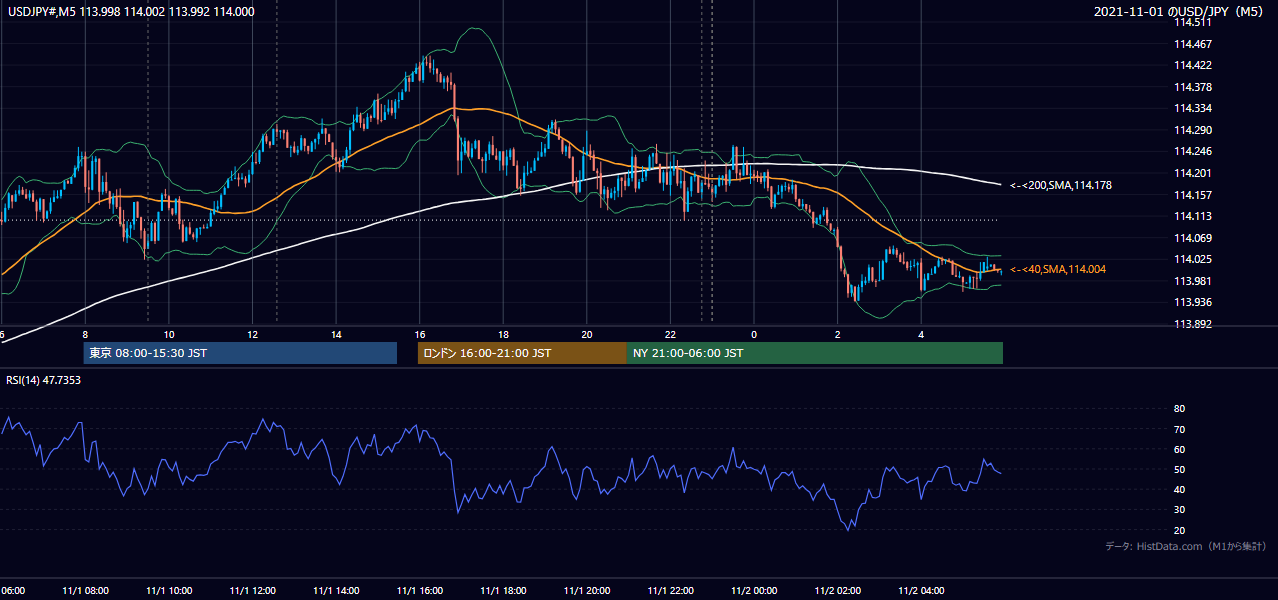Click hour tick 14 under price chart
Viewport: 1278px width, 600px height.
tap(336, 335)
